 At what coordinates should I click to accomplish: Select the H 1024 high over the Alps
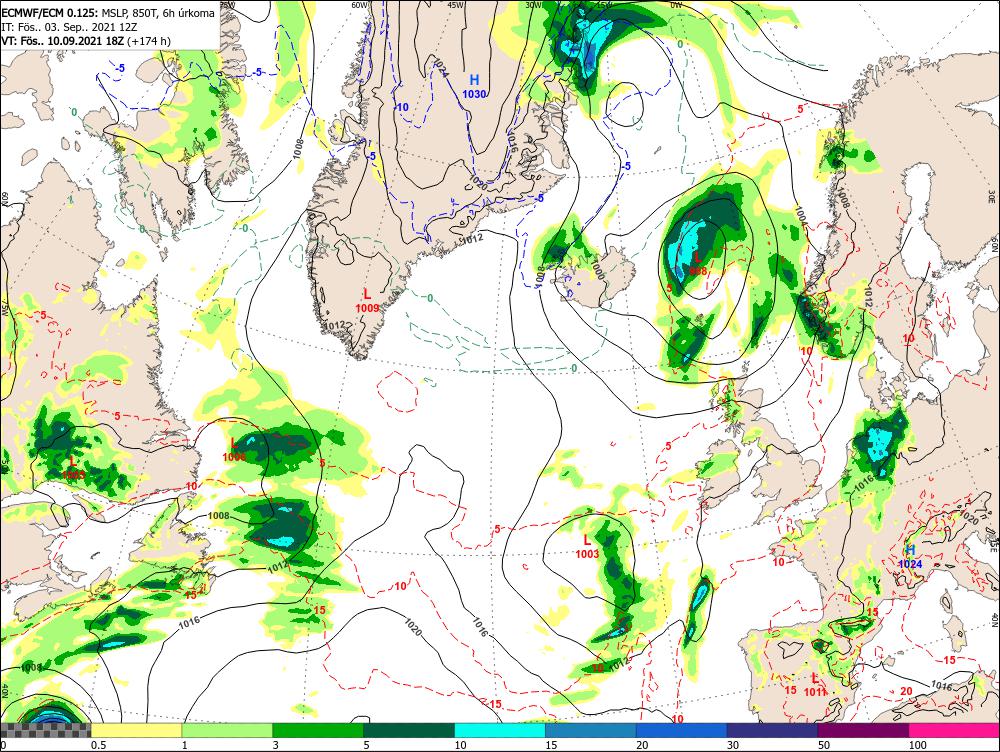point(910,556)
